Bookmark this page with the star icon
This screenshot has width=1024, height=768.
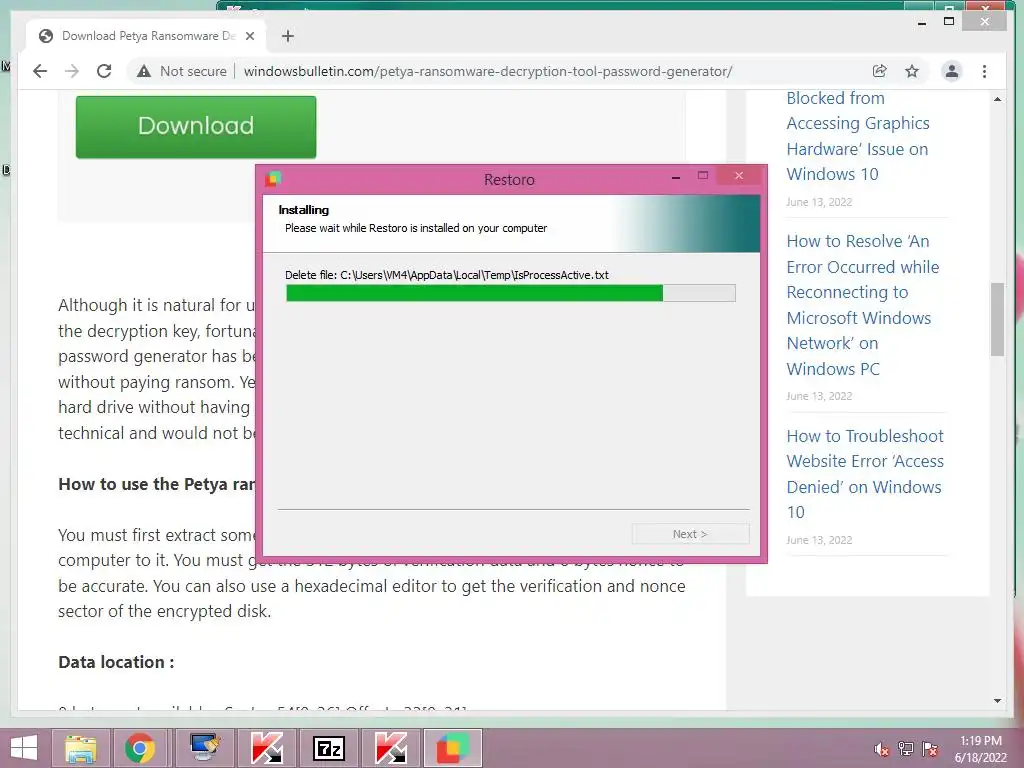pyautogui.click(x=912, y=71)
